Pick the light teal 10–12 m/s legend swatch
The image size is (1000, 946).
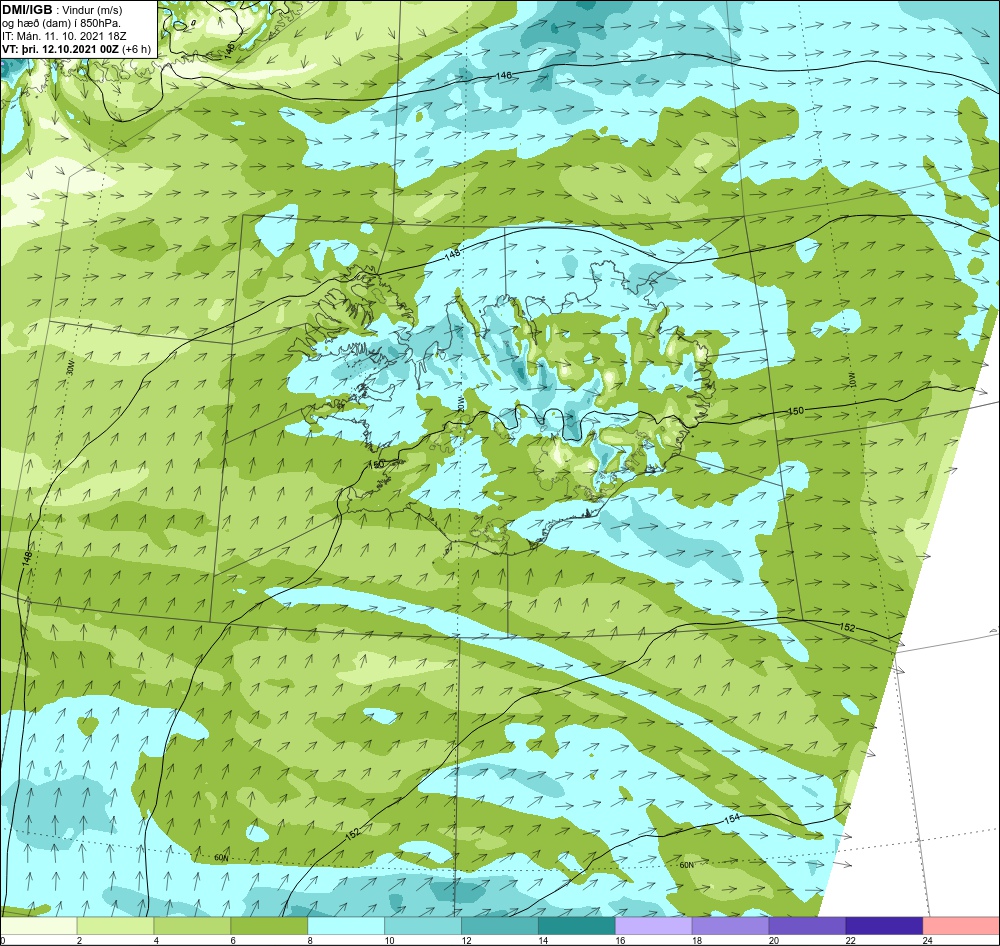tap(423, 926)
